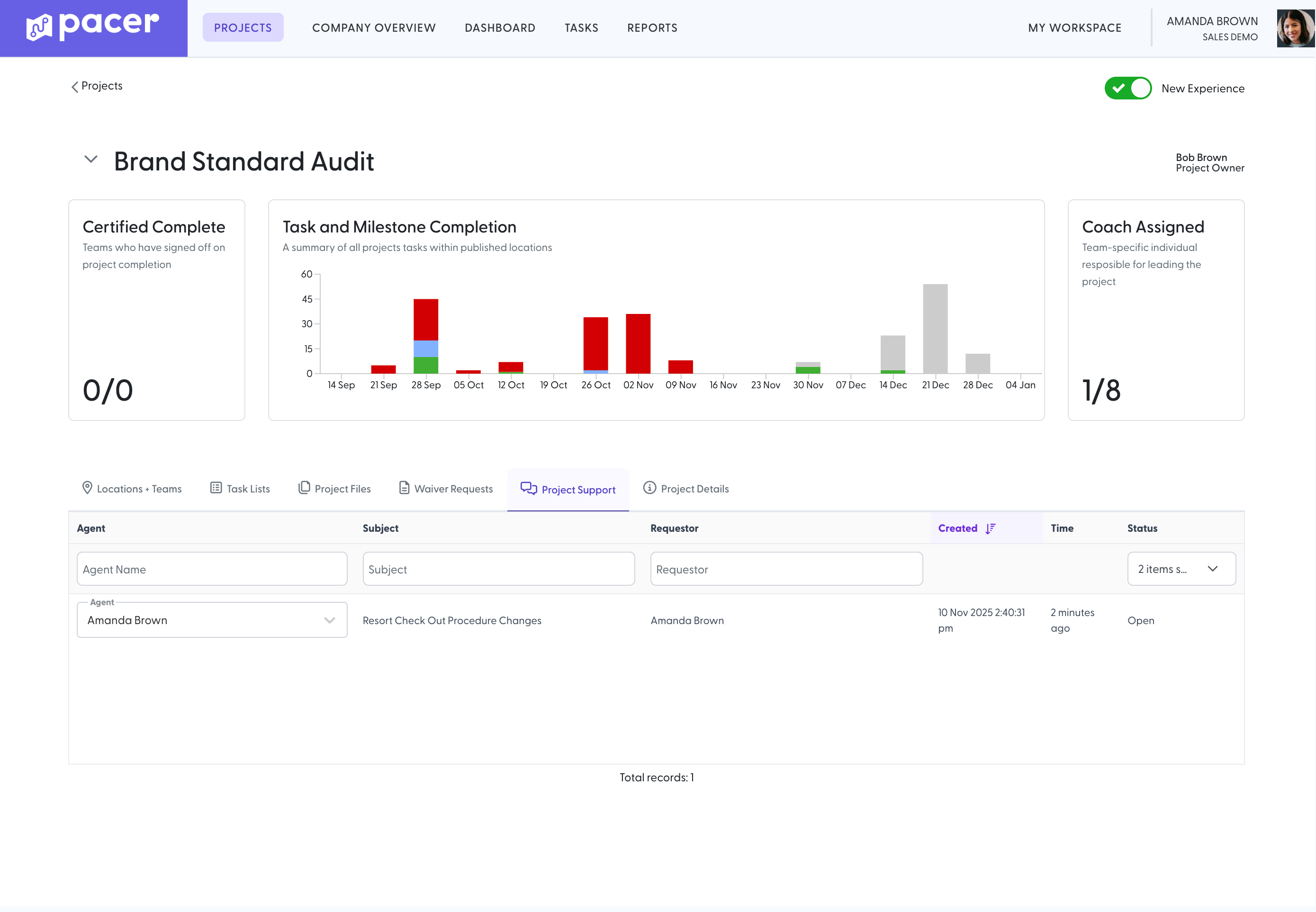This screenshot has height=912, width=1316.
Task: Click Bob Brown Project Owner label
Action: click(x=1210, y=162)
